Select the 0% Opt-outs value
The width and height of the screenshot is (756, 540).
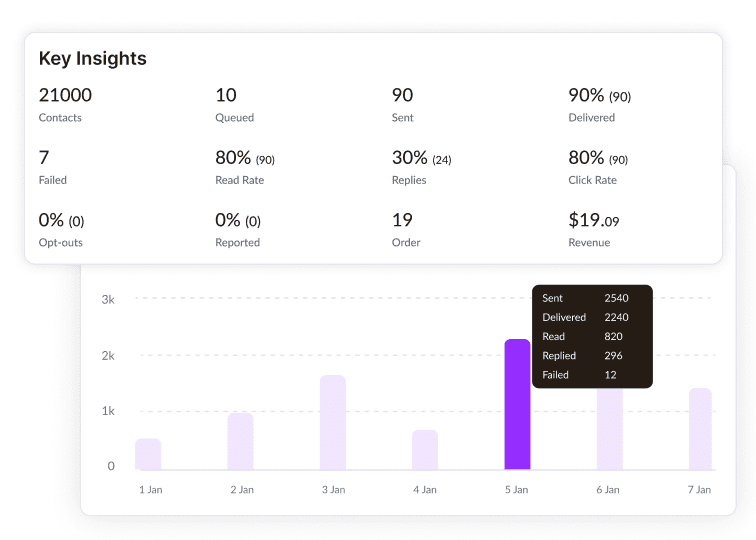pyautogui.click(x=61, y=220)
